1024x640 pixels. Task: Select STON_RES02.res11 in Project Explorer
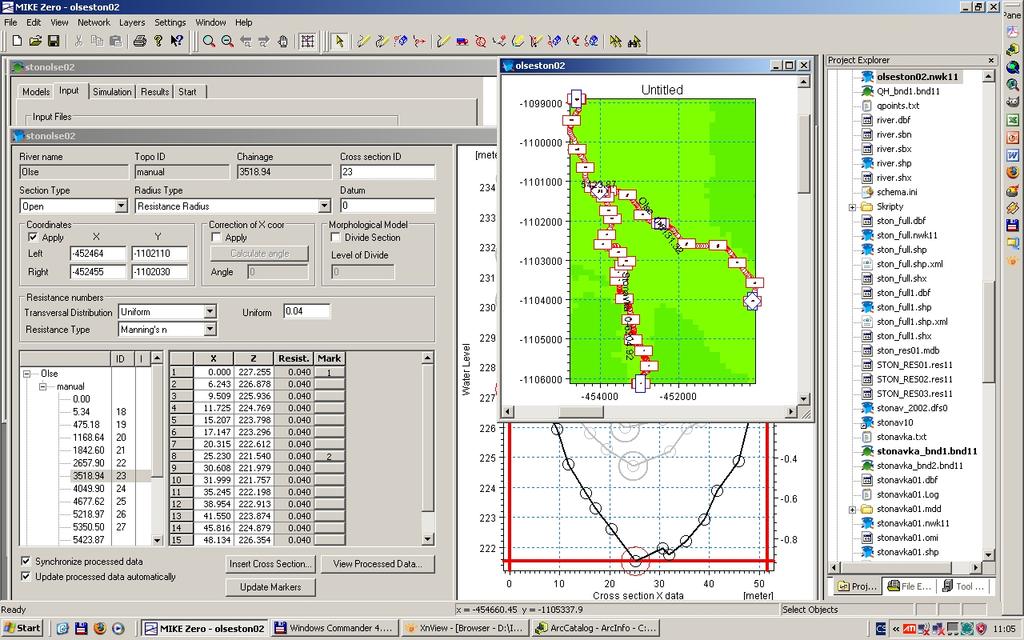point(914,379)
